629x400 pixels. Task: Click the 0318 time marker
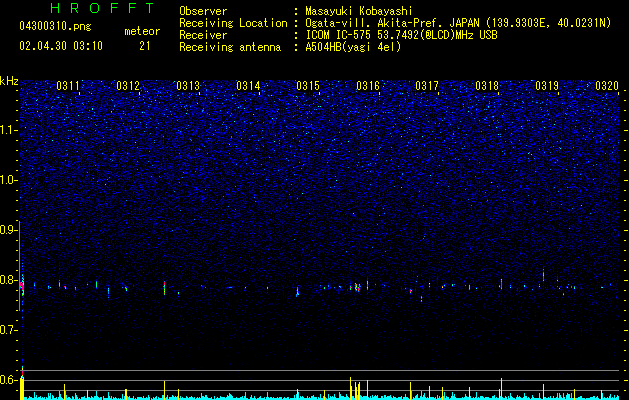click(x=487, y=86)
